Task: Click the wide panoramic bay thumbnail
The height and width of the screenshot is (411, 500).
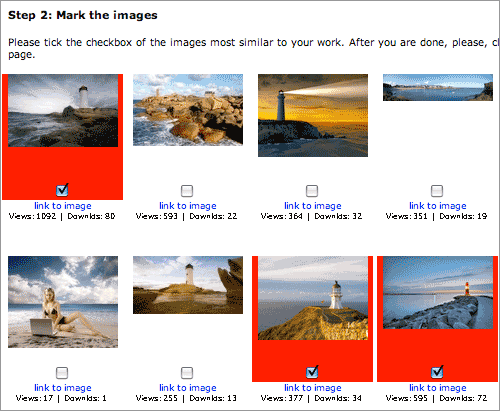Action: (438, 88)
